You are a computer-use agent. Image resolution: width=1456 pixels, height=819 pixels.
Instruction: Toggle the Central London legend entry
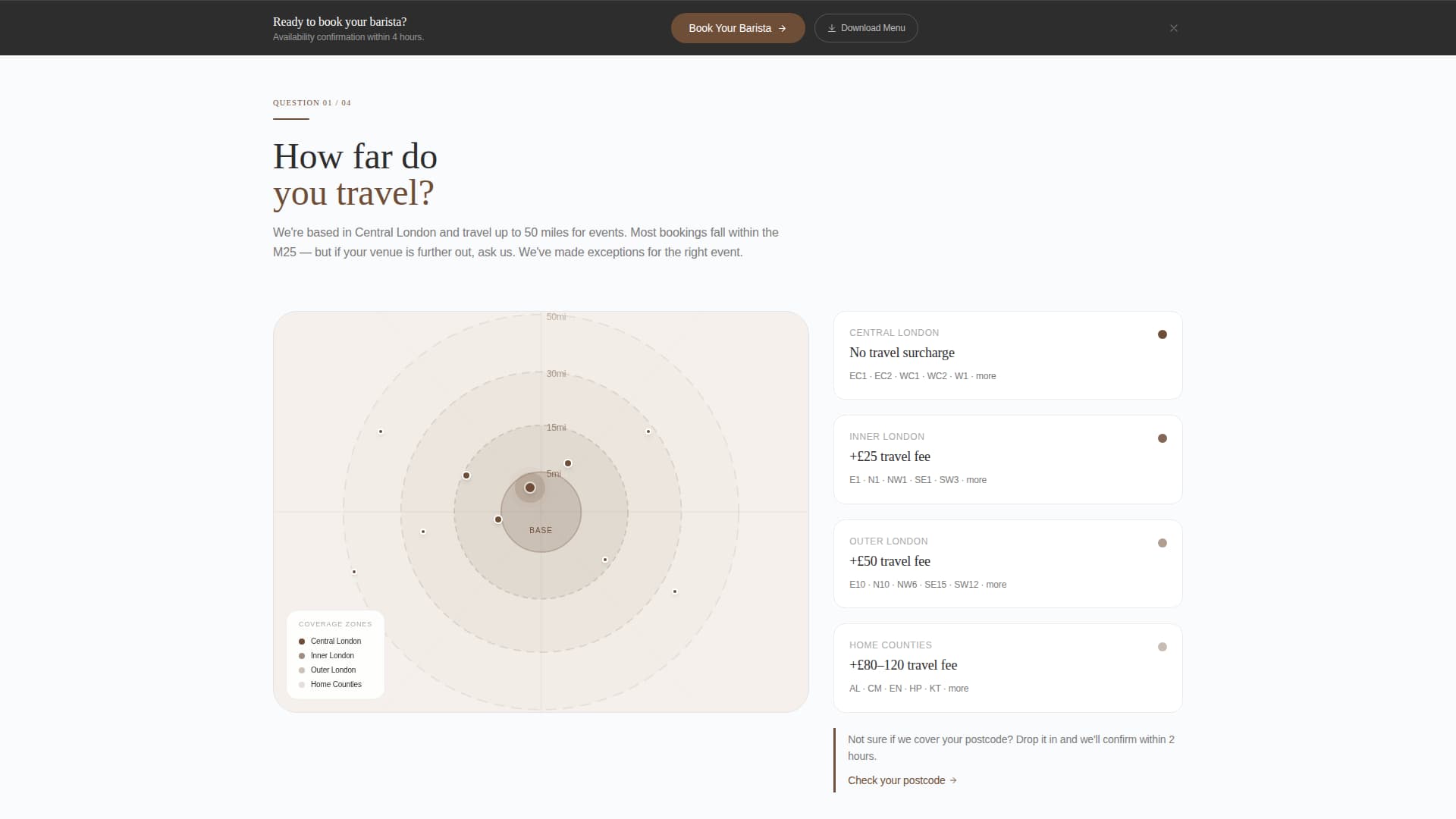tap(331, 641)
